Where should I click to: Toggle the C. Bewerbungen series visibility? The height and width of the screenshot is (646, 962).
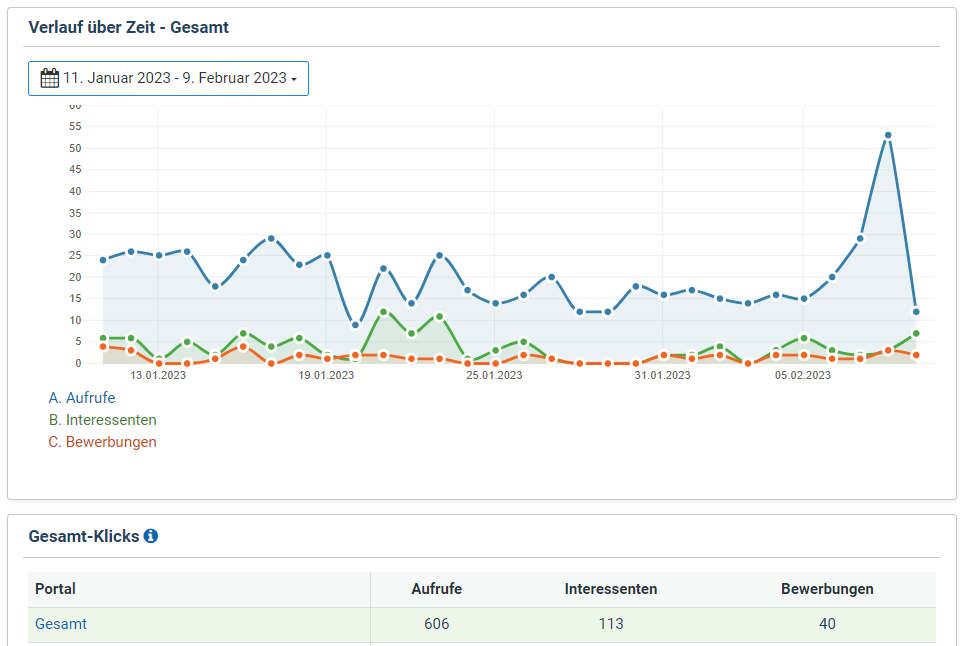tap(102, 441)
